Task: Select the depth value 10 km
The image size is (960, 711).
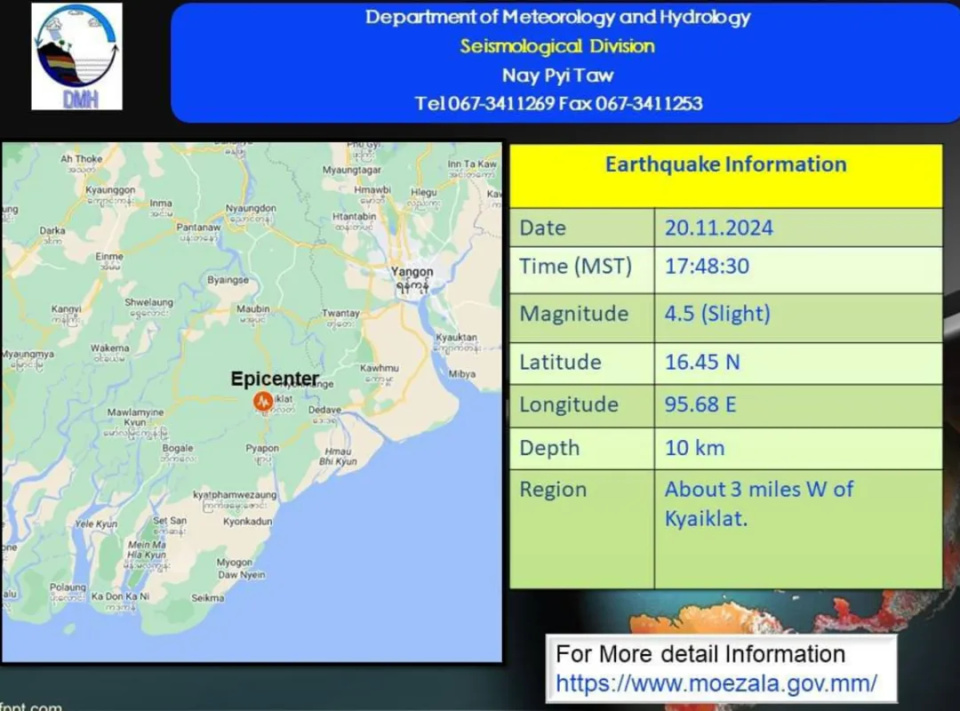Action: [695, 448]
